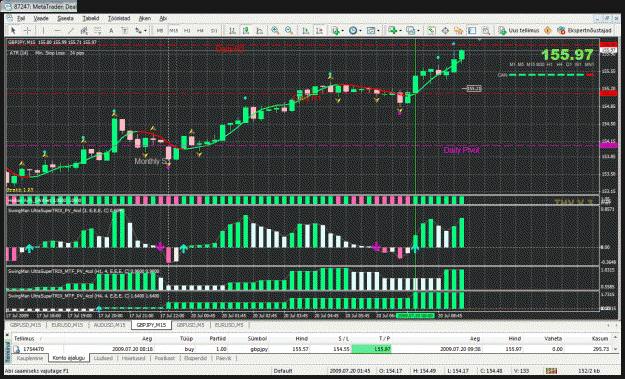
Task: Open the Sisesta menu
Action: tap(65, 18)
